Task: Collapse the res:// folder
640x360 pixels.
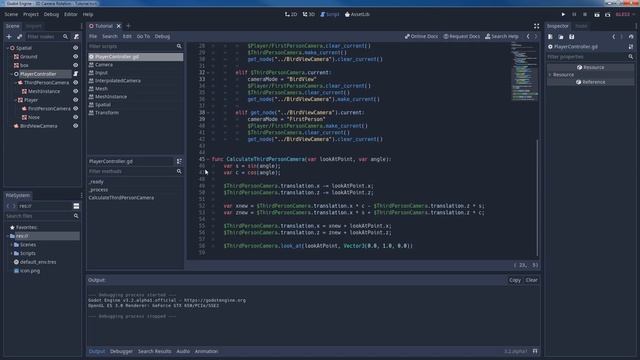Action: point(7,236)
